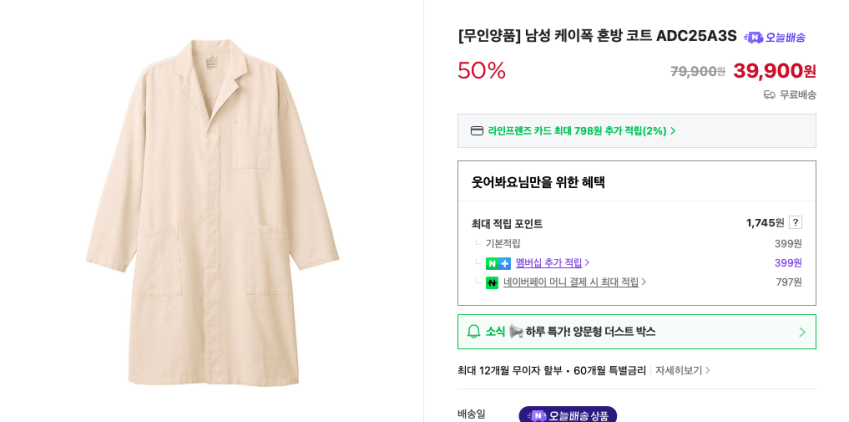
Task: Click the 오늘배송 badge beside the product title
Action: [x=774, y=37]
